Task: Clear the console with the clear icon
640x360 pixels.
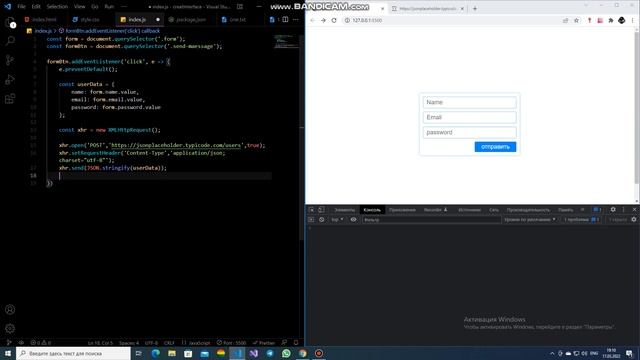Action: (322, 220)
